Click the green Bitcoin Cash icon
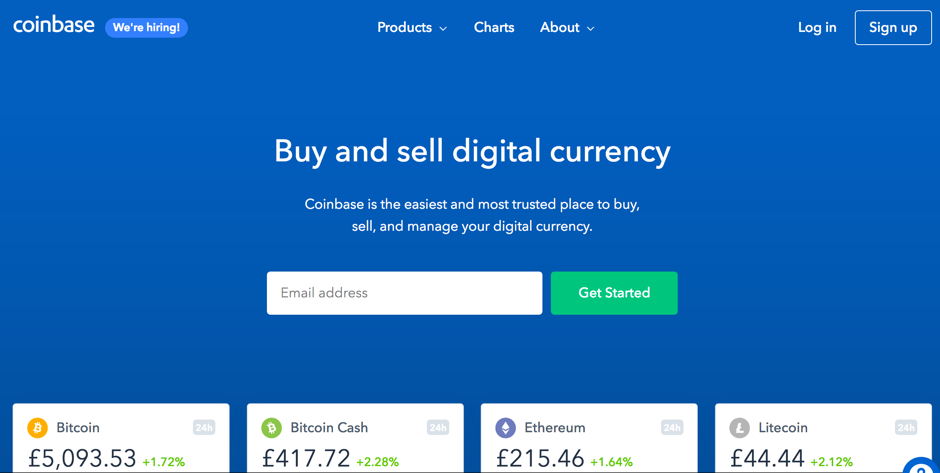 [272, 428]
